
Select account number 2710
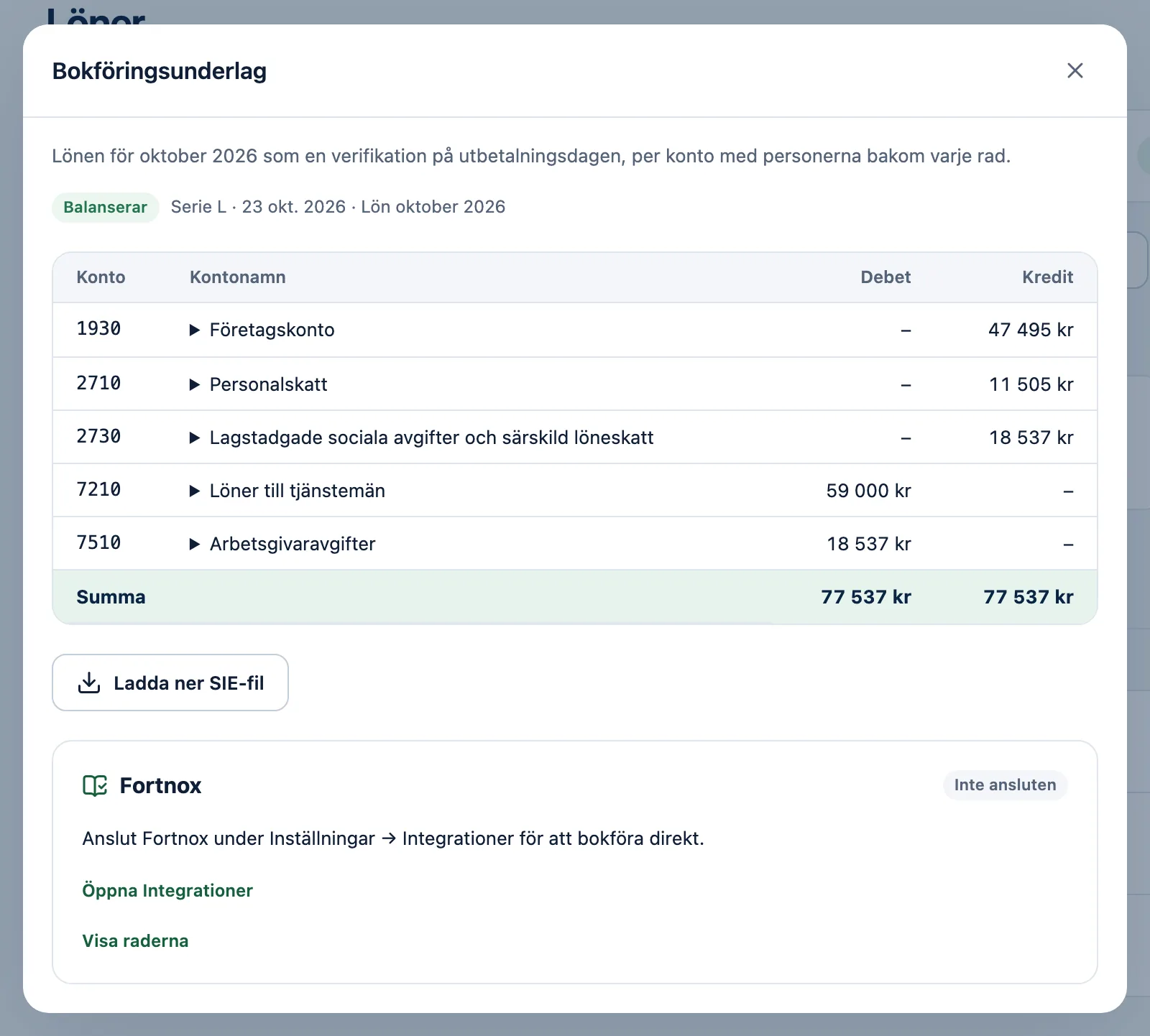pyautogui.click(x=98, y=383)
